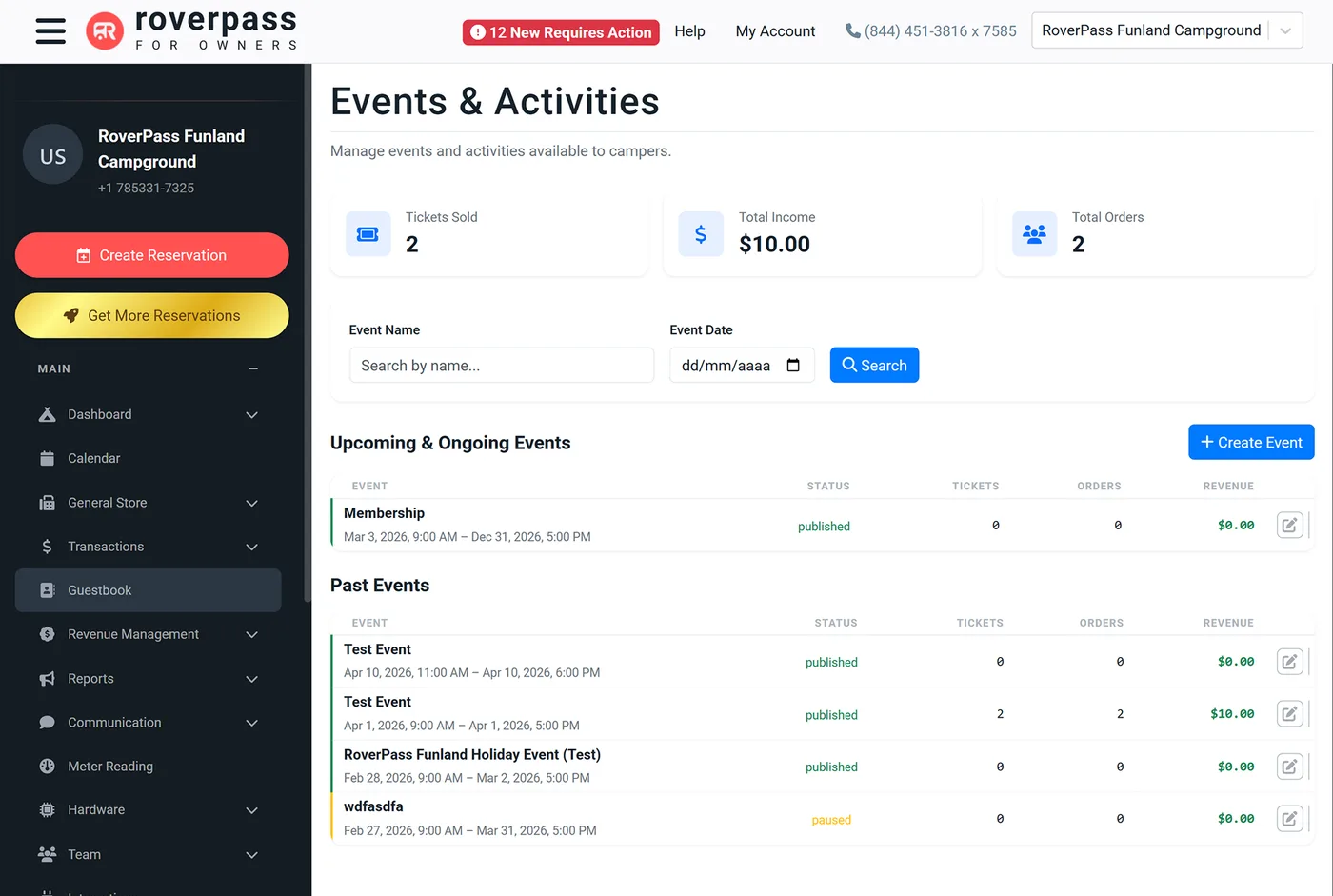Click the Create Reservation button
This screenshot has width=1333, height=896.
152,255
